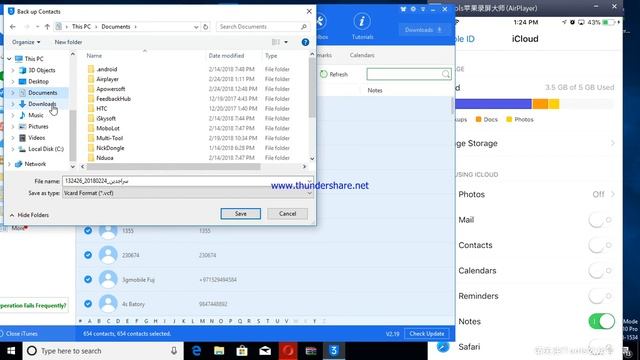Click the Downloads button in app header

click(423, 29)
